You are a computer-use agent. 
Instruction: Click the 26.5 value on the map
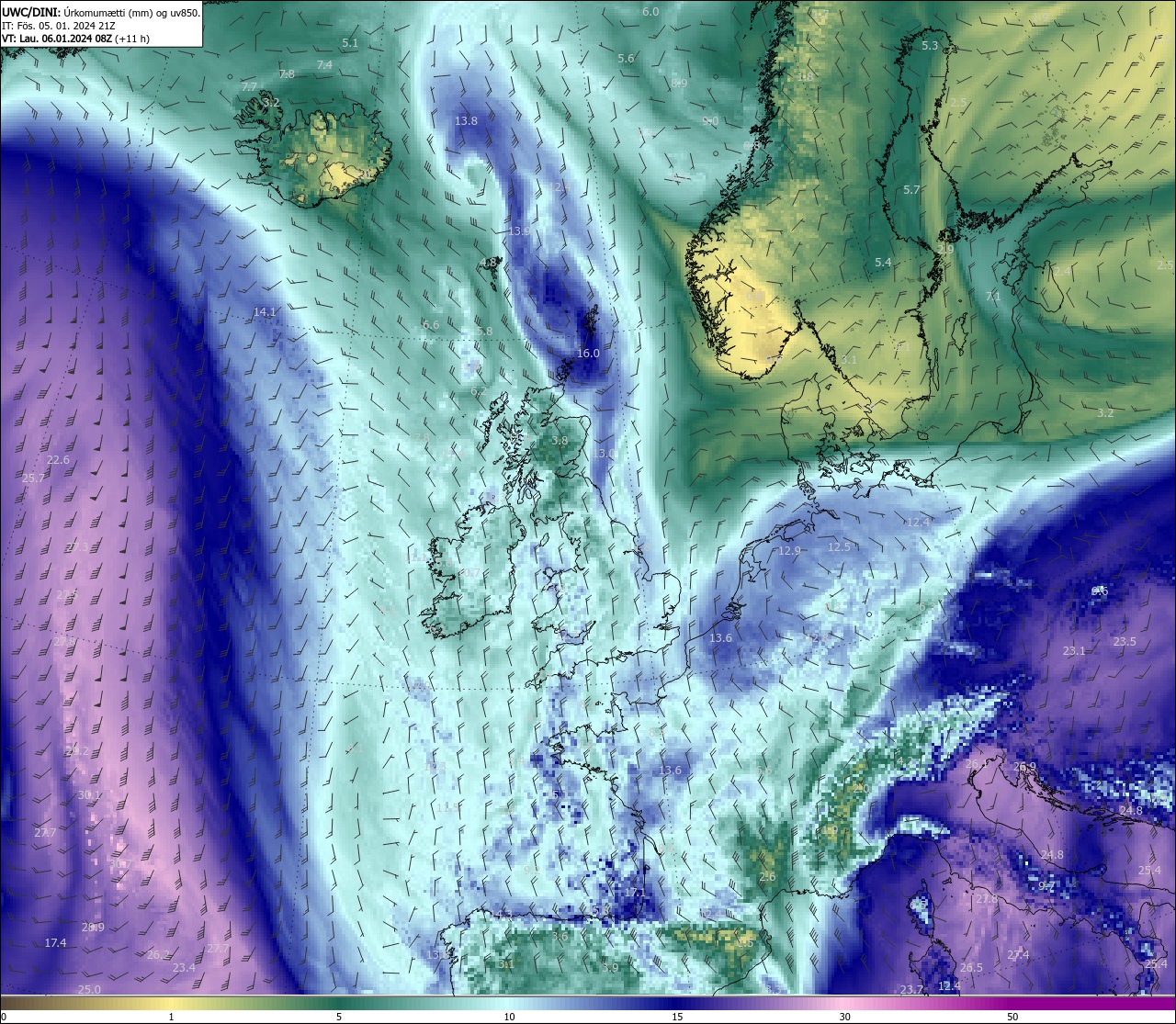tap(971, 968)
